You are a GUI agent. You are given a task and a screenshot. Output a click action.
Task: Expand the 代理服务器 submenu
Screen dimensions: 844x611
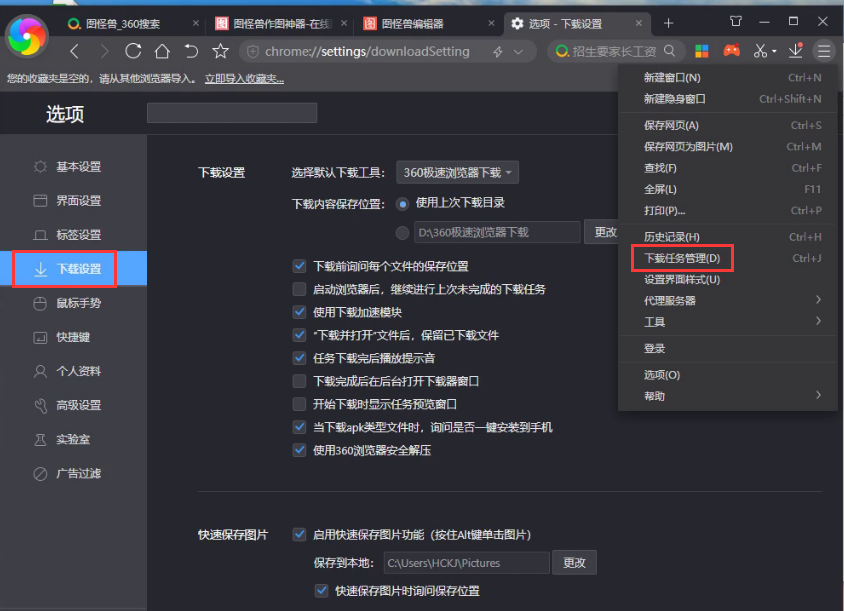(728, 300)
